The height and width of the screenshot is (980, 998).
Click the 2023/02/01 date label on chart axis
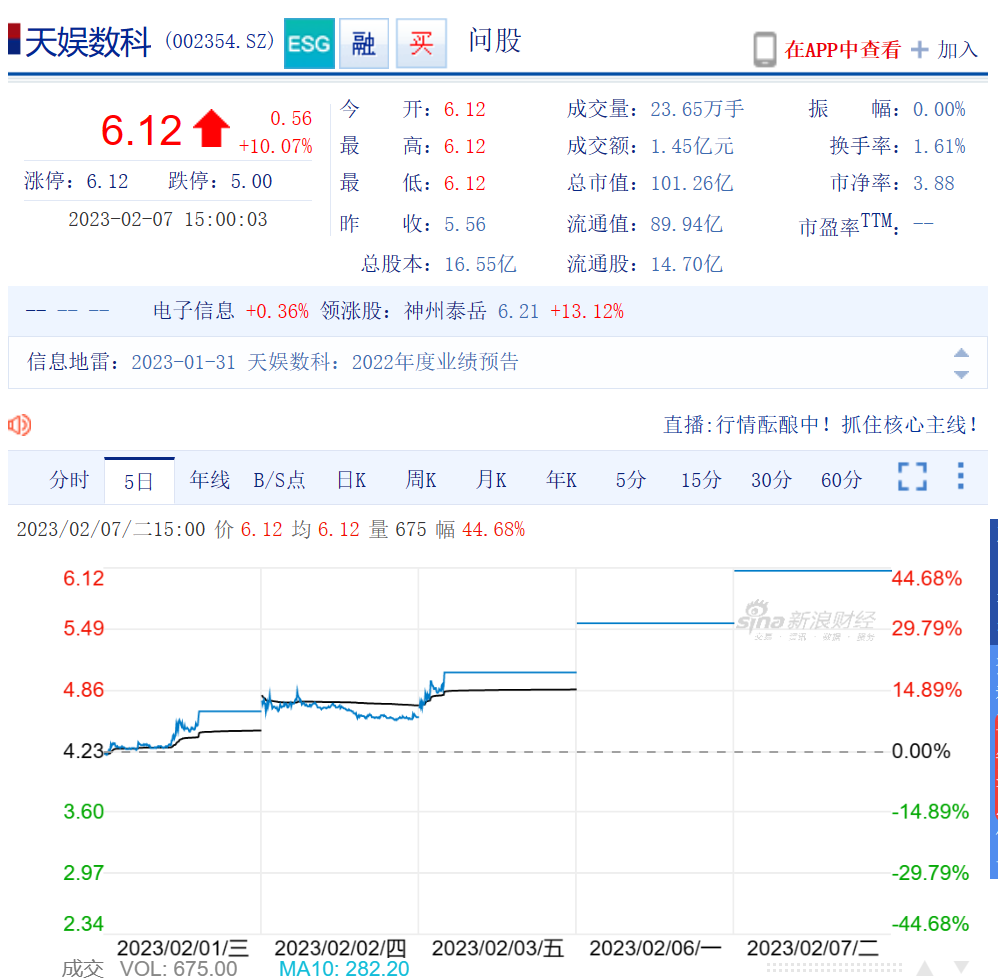pyautogui.click(x=183, y=948)
